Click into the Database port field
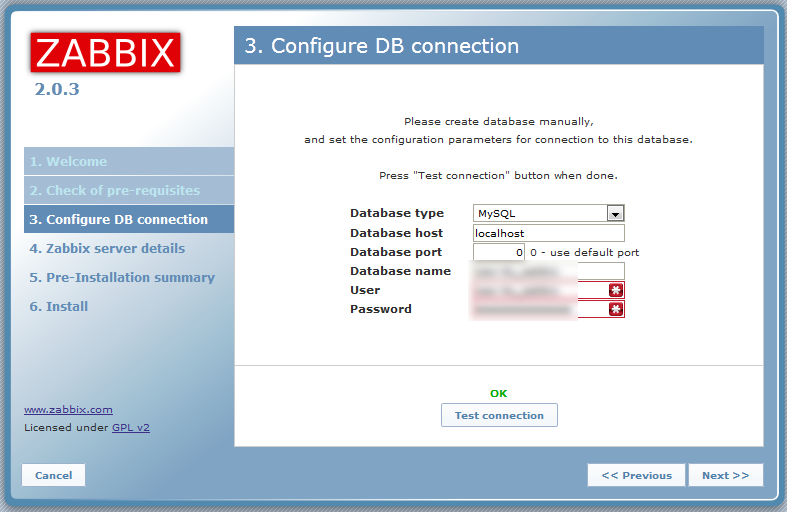Image resolution: width=787 pixels, height=512 pixels. tap(498, 252)
